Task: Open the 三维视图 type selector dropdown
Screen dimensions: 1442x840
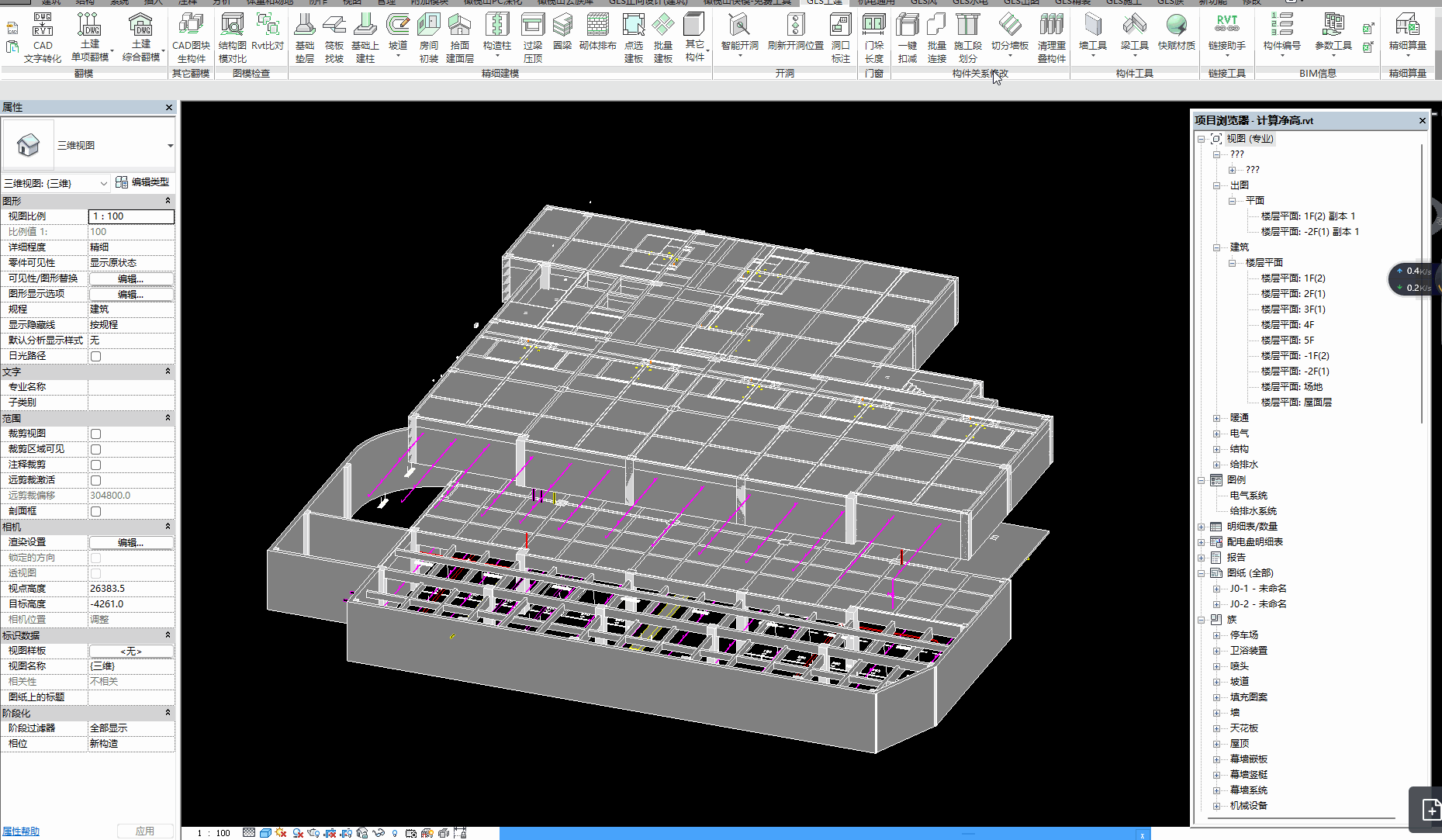Action: (x=170, y=146)
